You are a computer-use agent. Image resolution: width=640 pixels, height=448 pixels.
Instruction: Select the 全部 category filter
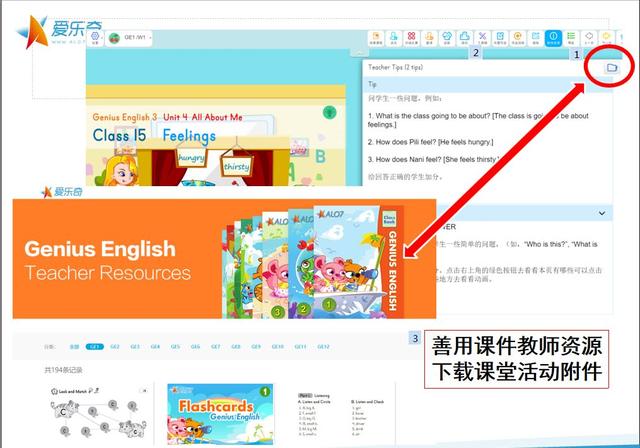click(74, 346)
